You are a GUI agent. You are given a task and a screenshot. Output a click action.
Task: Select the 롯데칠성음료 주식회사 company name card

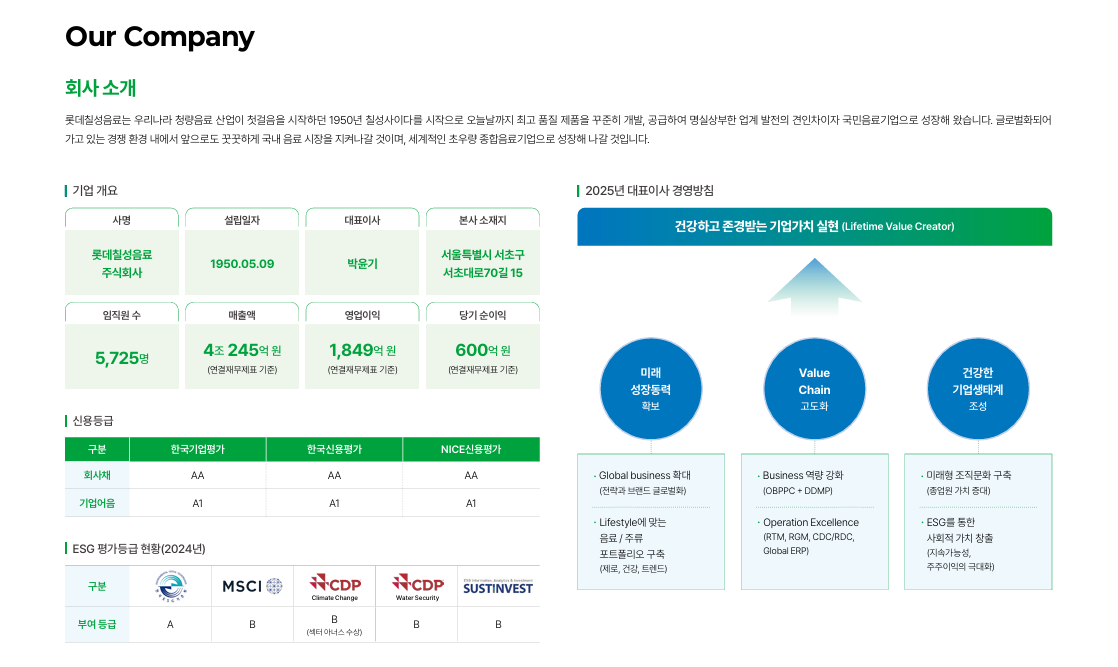pos(122,263)
